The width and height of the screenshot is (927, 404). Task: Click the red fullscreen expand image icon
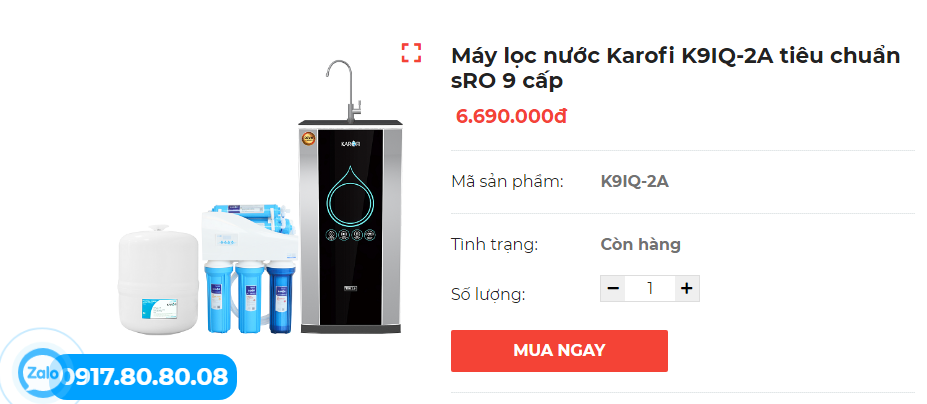411,53
